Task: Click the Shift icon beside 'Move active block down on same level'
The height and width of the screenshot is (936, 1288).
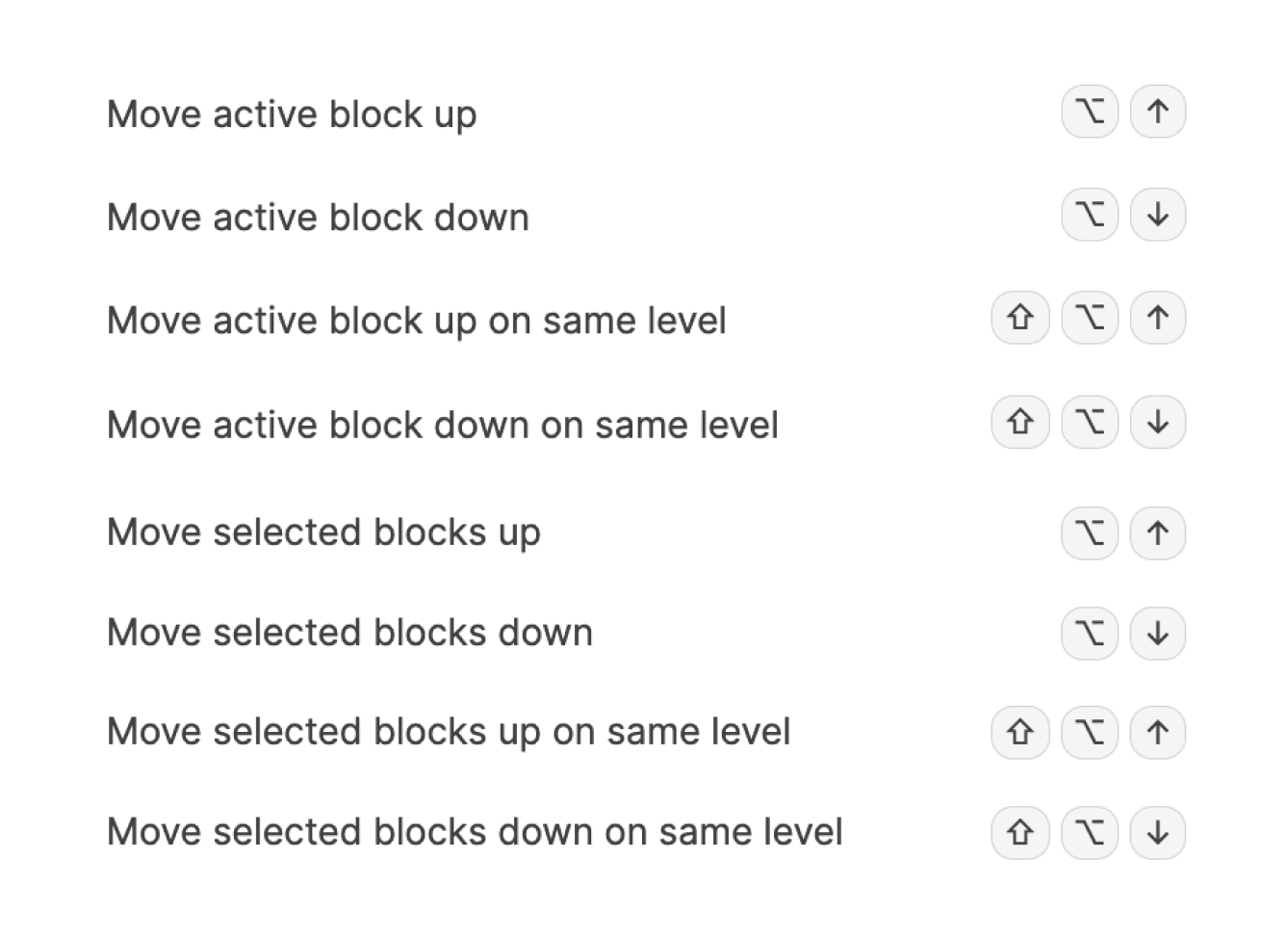Action: (1019, 422)
